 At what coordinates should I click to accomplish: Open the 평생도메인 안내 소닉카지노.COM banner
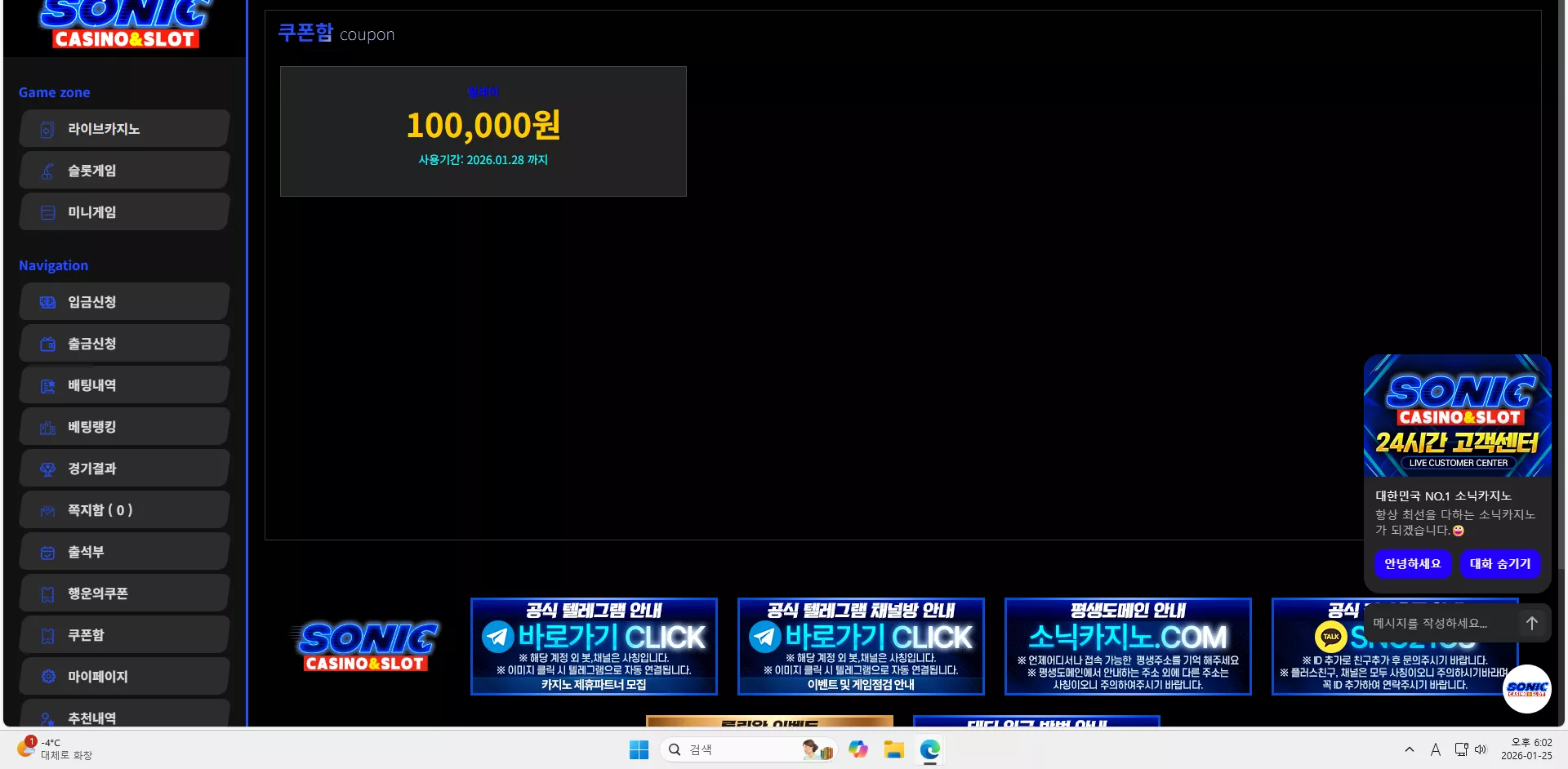pyautogui.click(x=1128, y=647)
